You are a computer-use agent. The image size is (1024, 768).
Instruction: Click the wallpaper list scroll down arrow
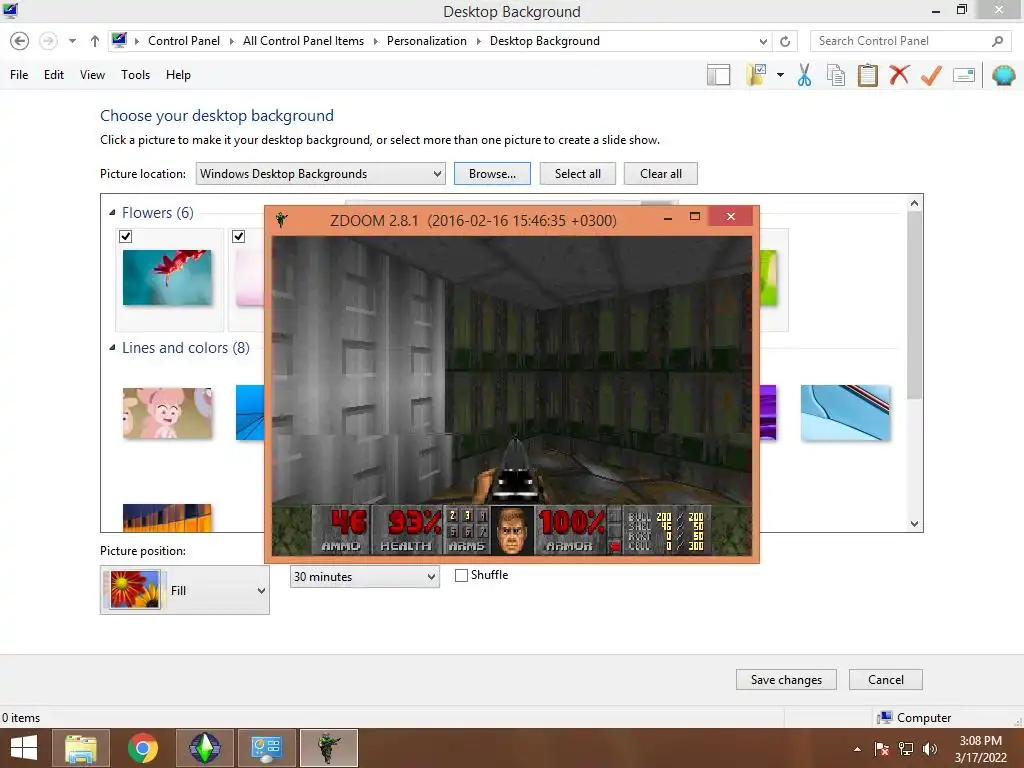click(914, 524)
